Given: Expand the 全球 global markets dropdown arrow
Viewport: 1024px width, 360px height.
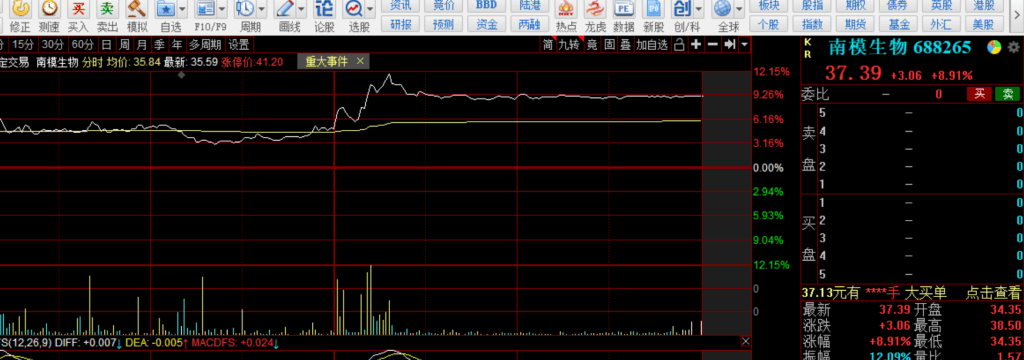Looking at the screenshot, I should click(739, 9).
